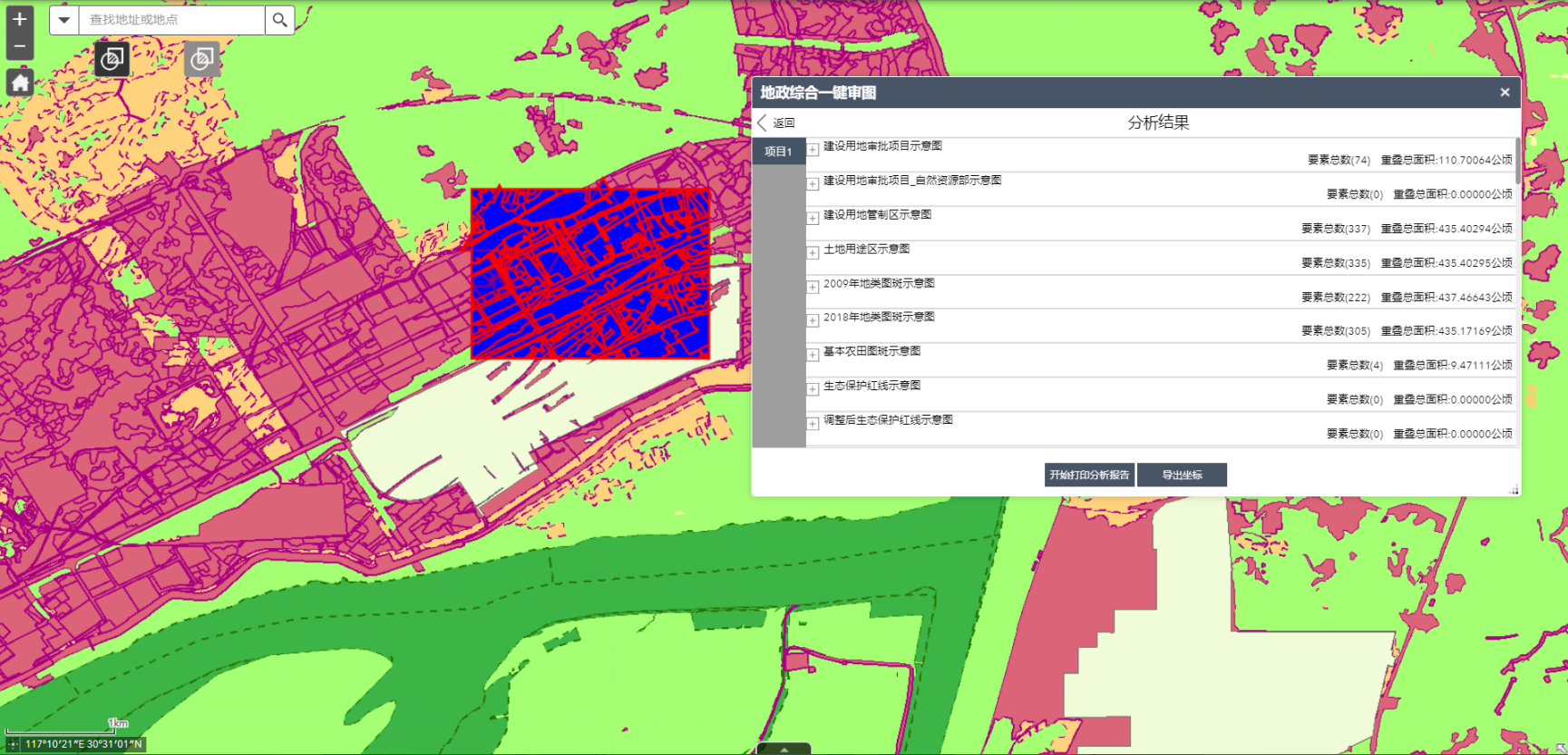Close the 地政综合一键审图 panel
This screenshot has width=1568, height=755.
(x=1505, y=93)
